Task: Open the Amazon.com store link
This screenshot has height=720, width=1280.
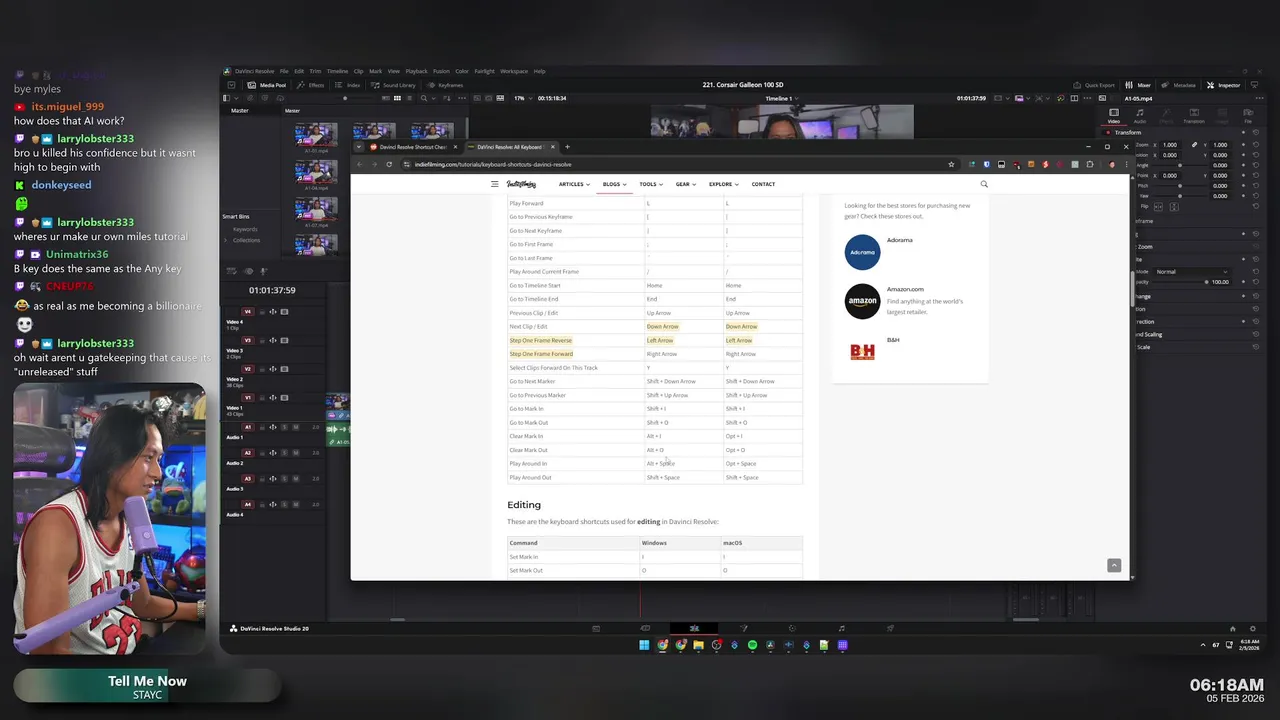Action: click(x=905, y=289)
